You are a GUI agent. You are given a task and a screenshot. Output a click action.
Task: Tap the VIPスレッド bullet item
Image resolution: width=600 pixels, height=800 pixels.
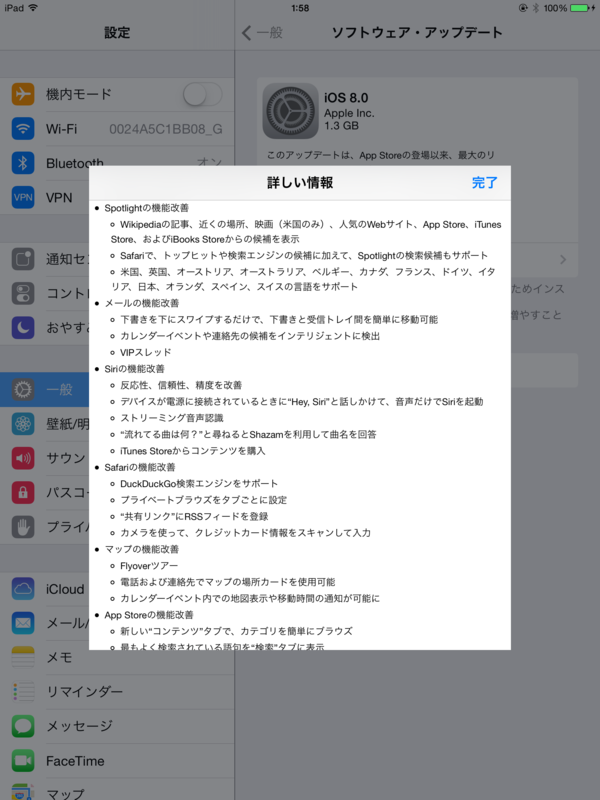click(x=145, y=353)
